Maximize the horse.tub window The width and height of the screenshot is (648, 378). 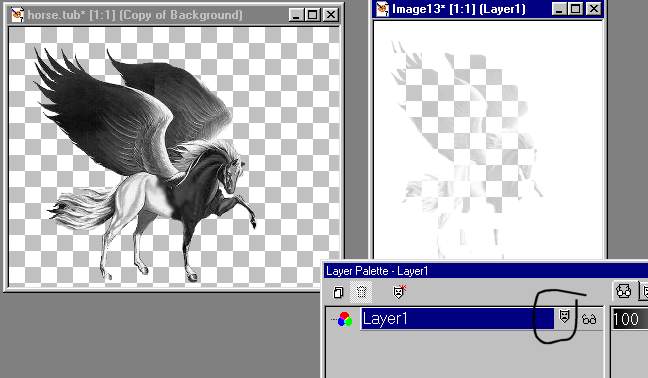click(313, 15)
